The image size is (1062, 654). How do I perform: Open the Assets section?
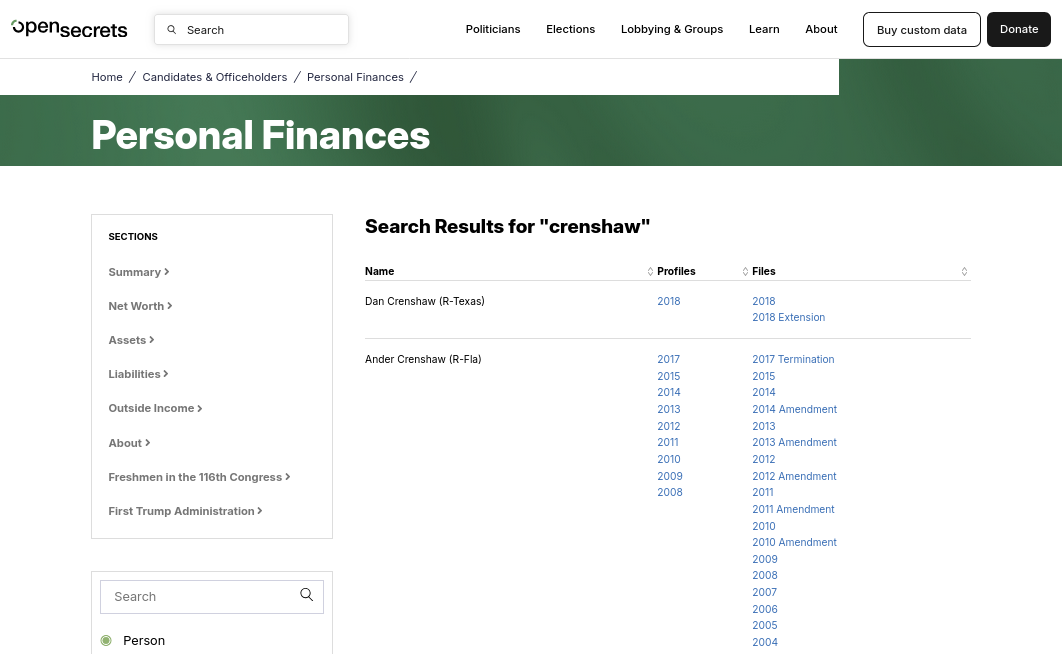click(x=131, y=340)
